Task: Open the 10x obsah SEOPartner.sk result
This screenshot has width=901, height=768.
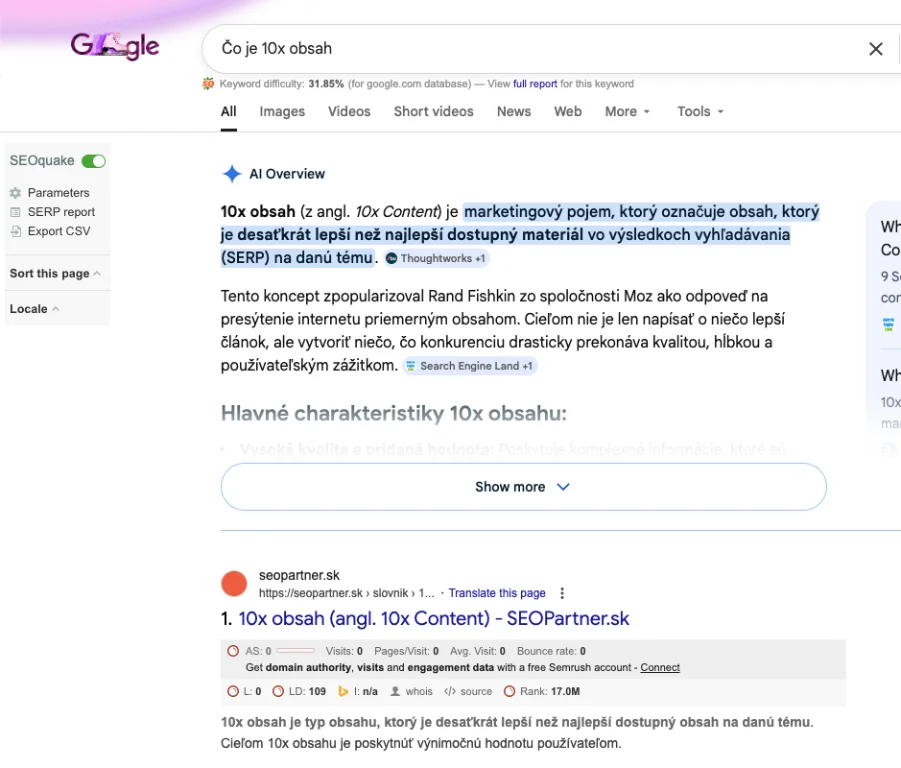Action: (433, 619)
